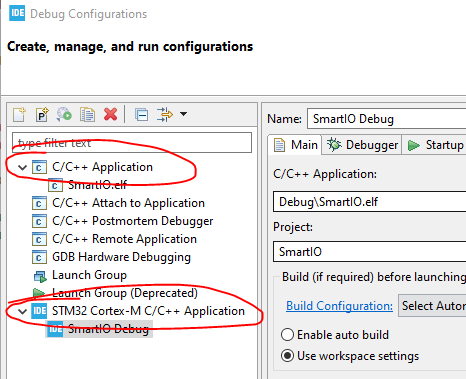Click the New prototype configuration icon
This screenshot has width=466, height=379.
click(42, 115)
